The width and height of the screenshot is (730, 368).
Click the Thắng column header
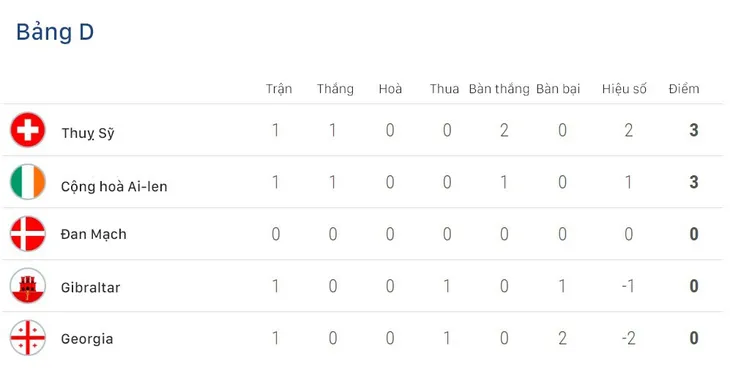point(335,89)
